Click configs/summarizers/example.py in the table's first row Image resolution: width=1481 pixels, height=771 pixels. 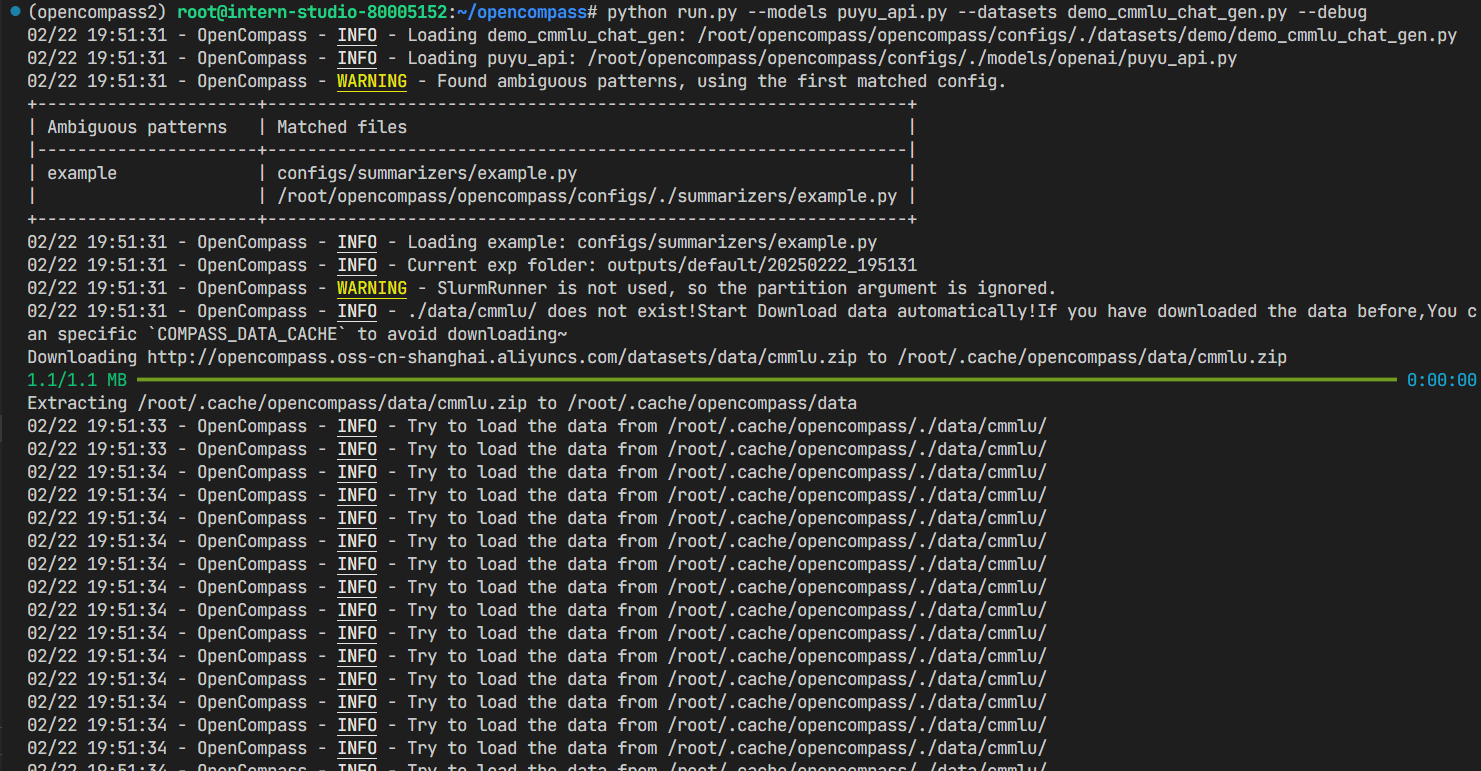pyautogui.click(x=427, y=173)
